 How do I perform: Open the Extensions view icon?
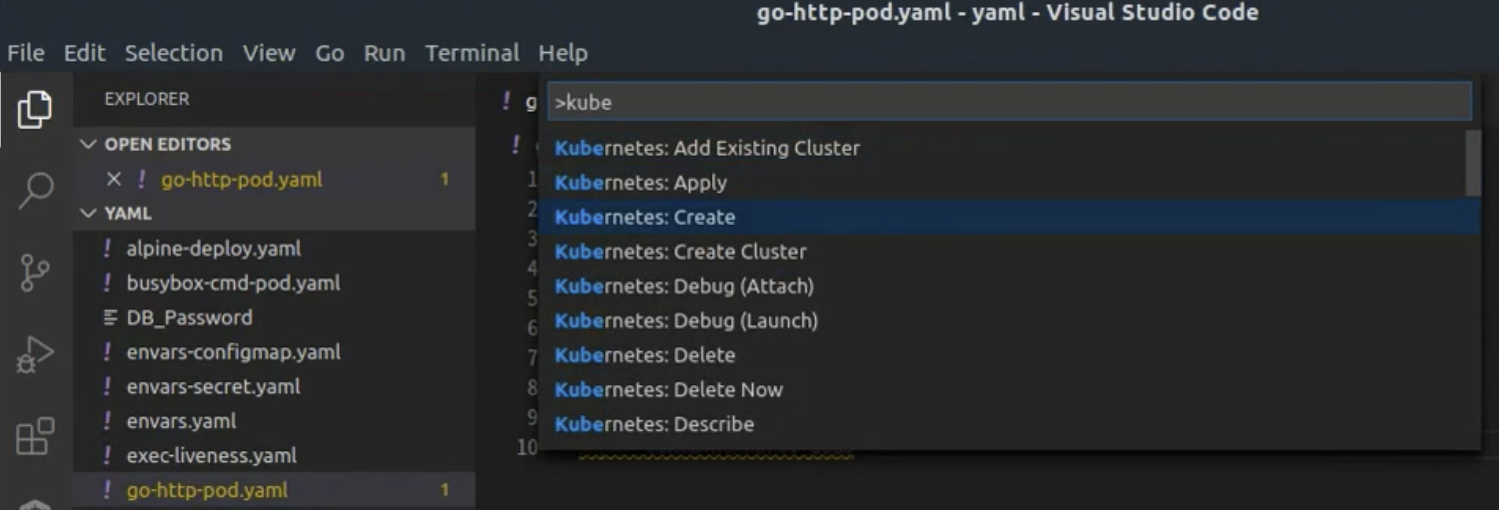click(35, 436)
